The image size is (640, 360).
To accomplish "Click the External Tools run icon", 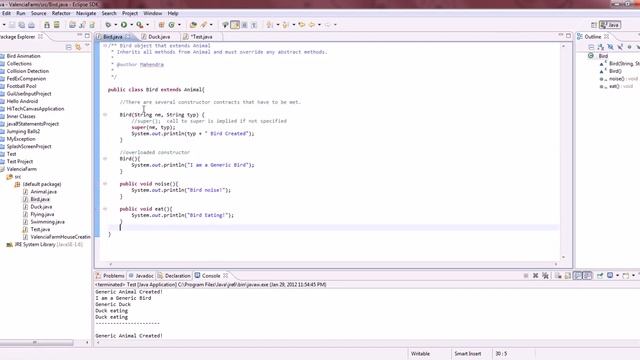I will coord(140,25).
